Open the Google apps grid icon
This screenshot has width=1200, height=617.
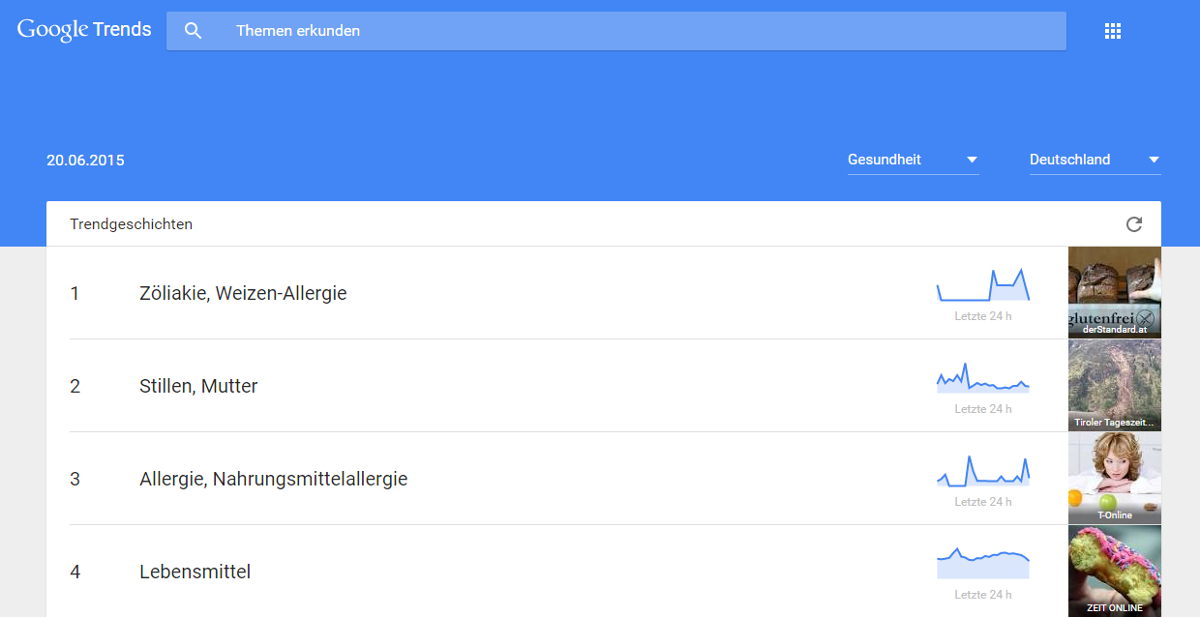coord(1113,30)
